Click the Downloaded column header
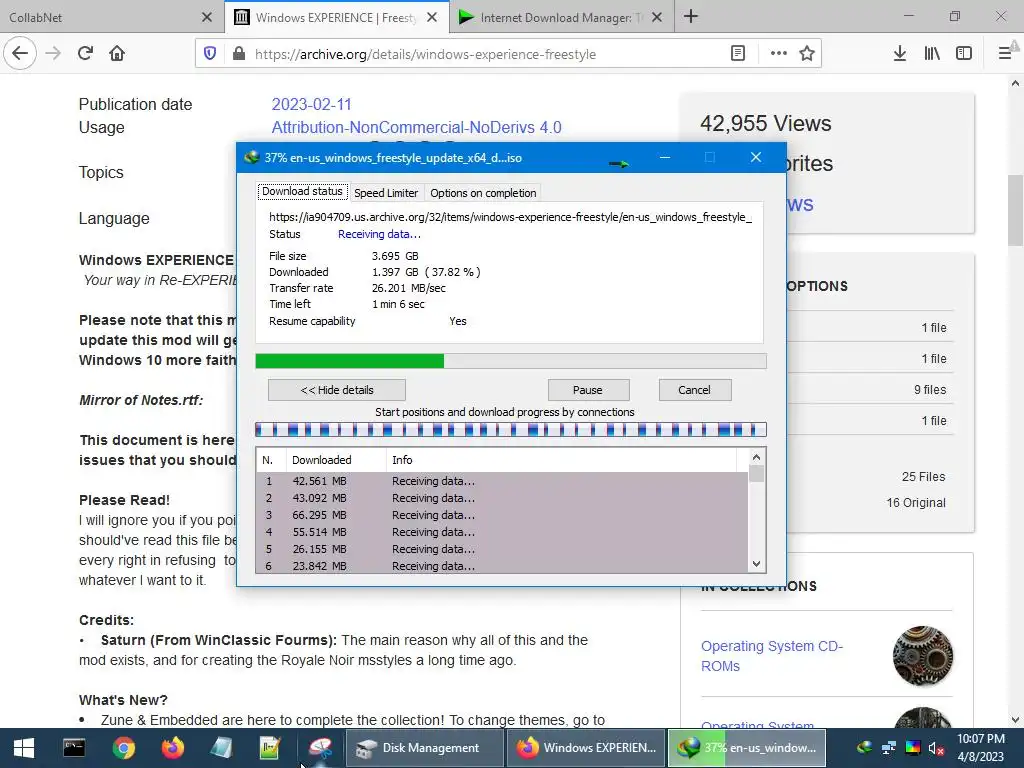The width and height of the screenshot is (1024, 768). (x=336, y=460)
